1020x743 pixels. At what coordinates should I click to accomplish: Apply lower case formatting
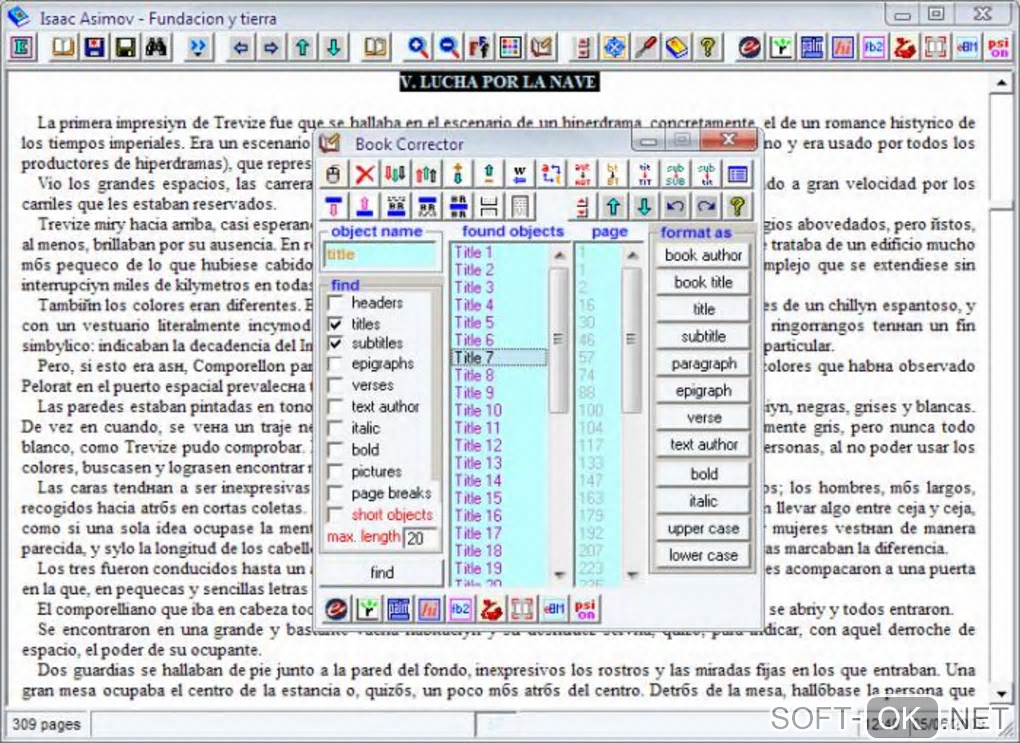pyautogui.click(x=703, y=555)
